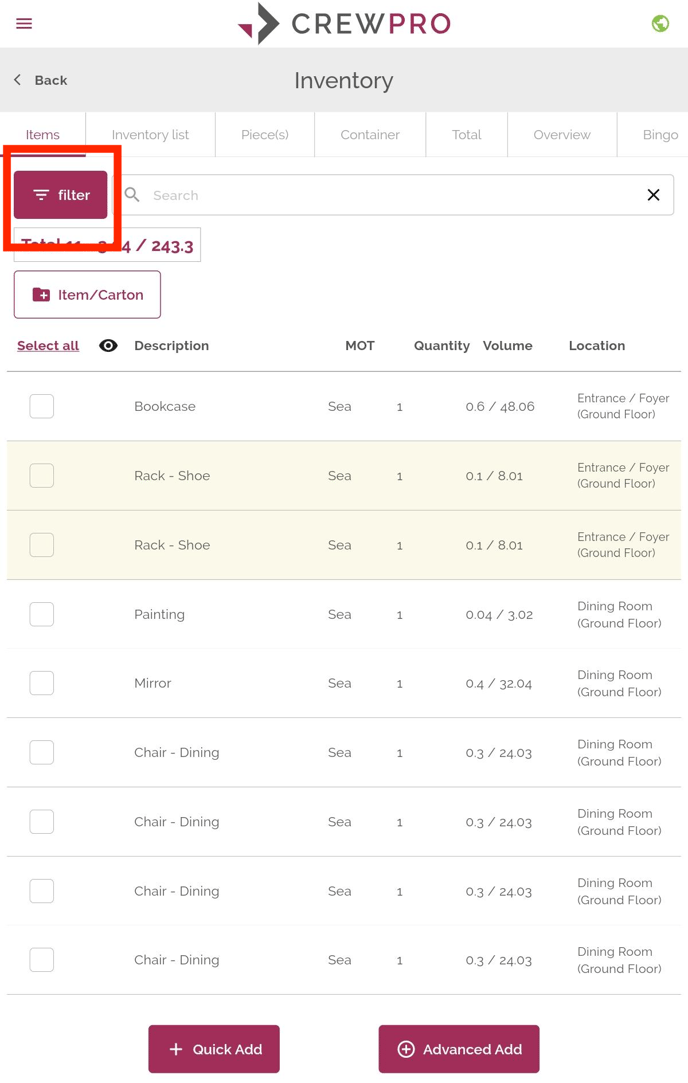Focus the Search input field

[x=390, y=195]
